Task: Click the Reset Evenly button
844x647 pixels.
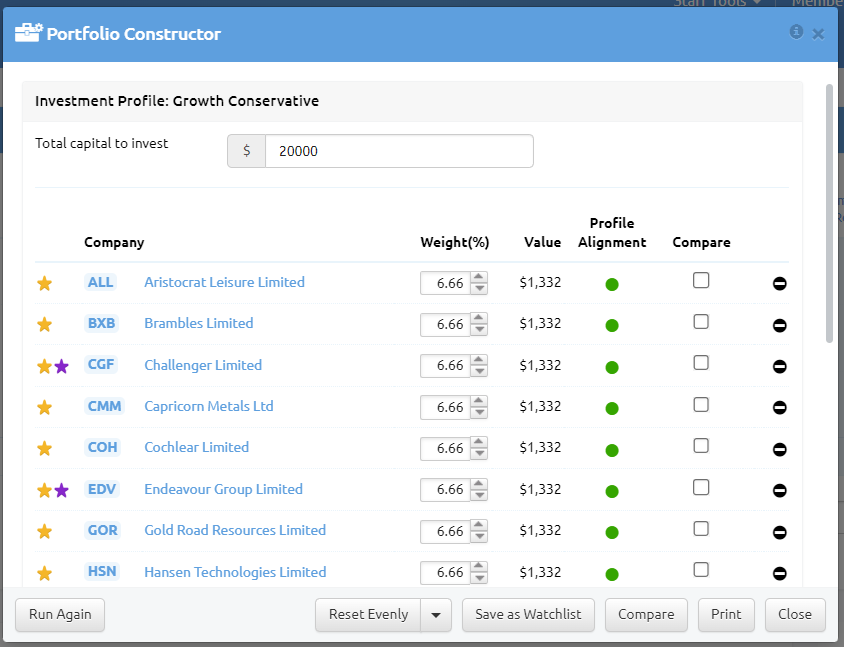Action: coord(368,615)
